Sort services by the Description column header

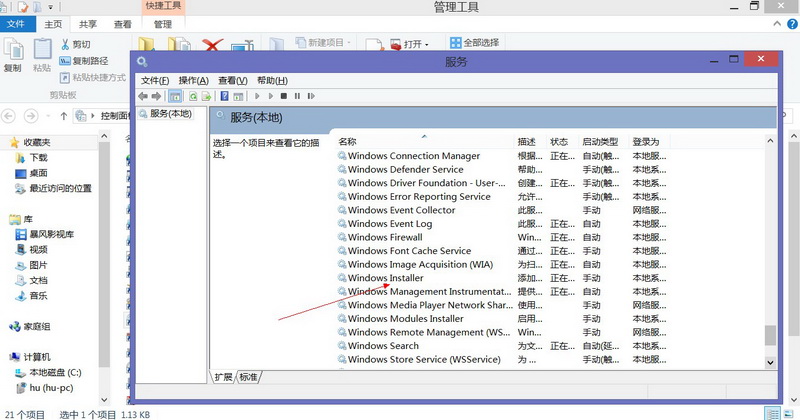530,141
